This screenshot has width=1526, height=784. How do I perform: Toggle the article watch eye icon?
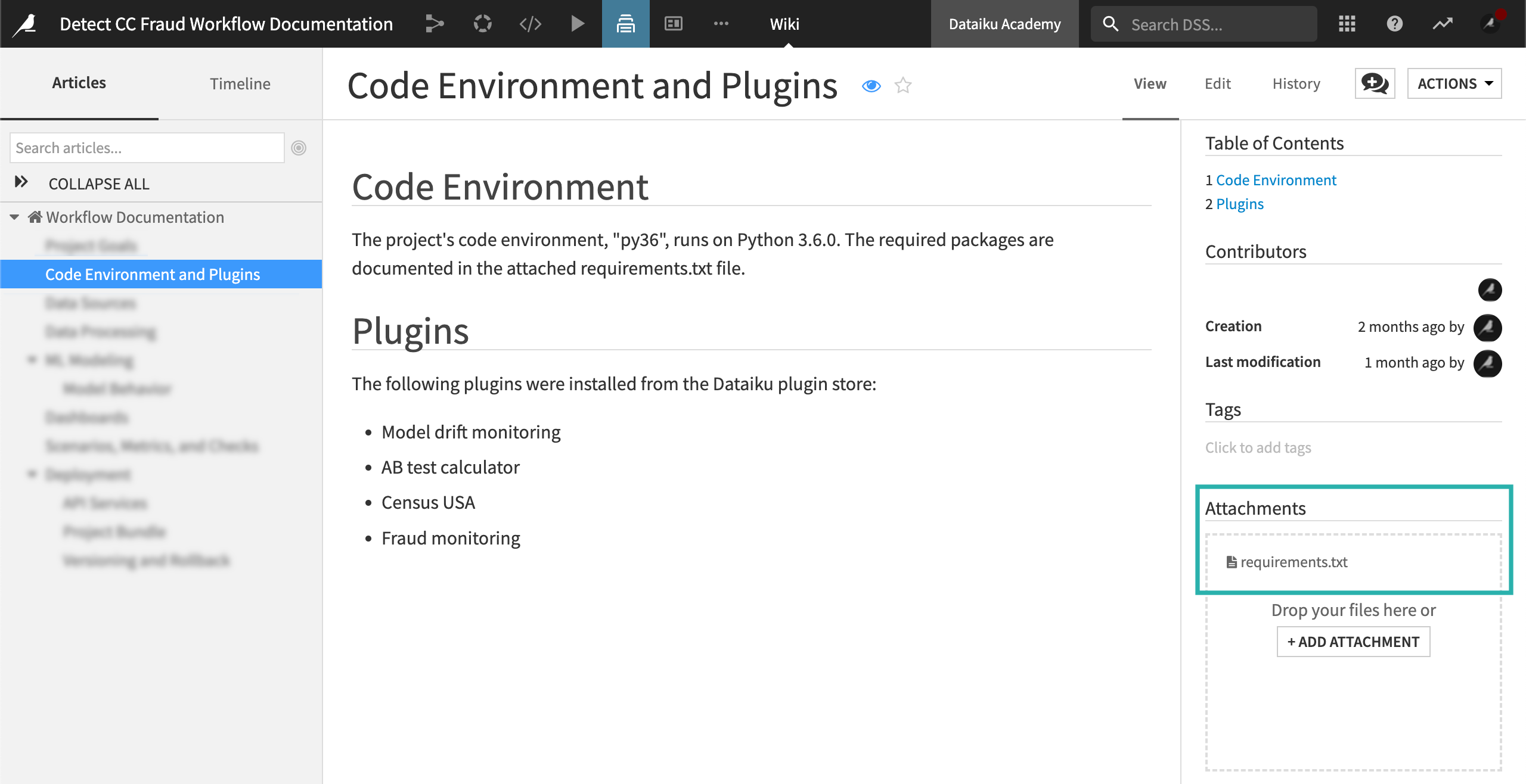[x=871, y=86]
